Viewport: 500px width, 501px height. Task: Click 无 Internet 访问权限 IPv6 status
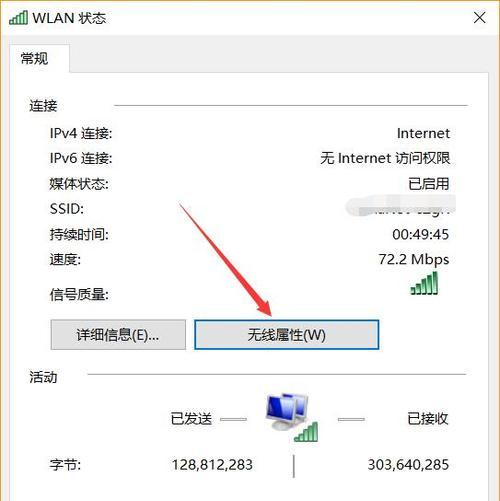[385, 158]
